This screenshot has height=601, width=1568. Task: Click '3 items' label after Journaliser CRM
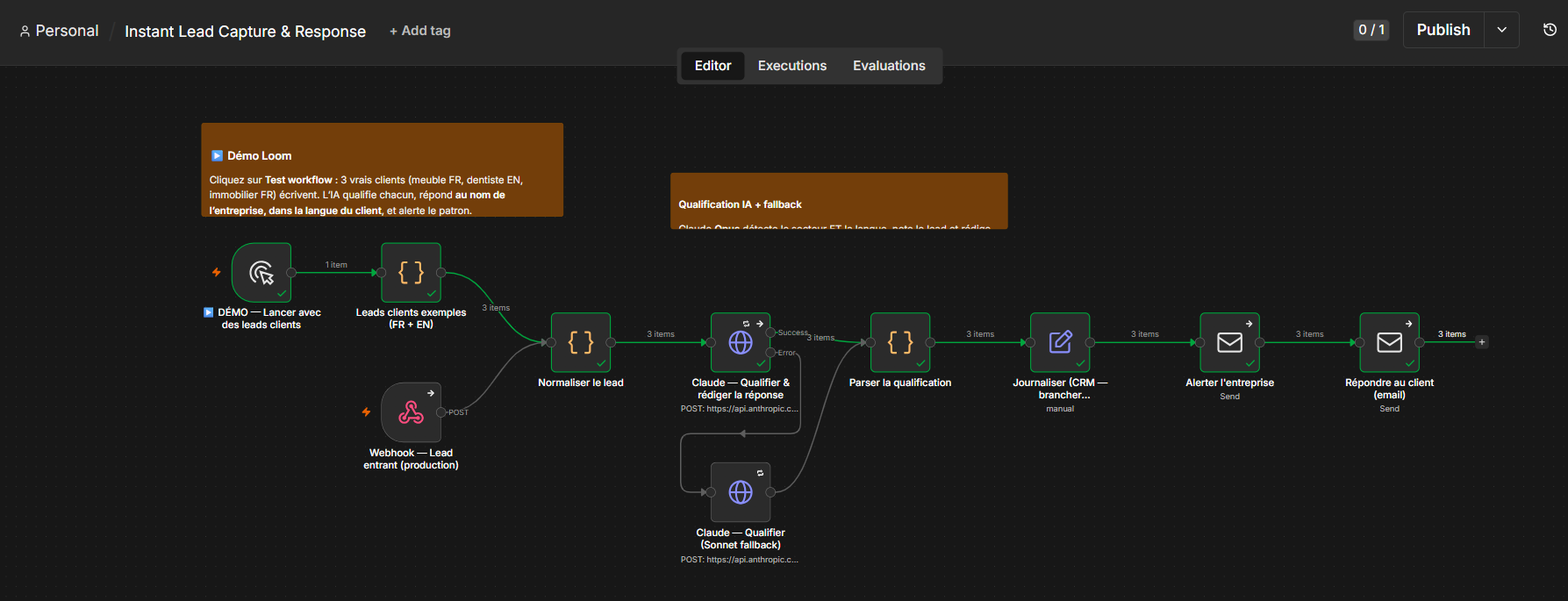tap(1145, 334)
